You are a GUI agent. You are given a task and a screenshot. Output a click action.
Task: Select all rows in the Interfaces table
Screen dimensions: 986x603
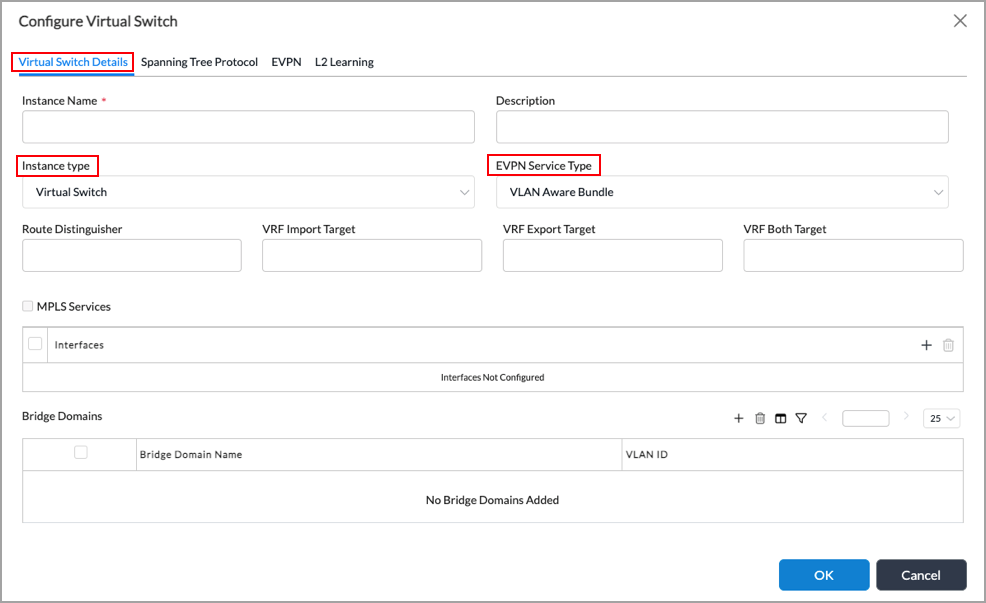35,343
